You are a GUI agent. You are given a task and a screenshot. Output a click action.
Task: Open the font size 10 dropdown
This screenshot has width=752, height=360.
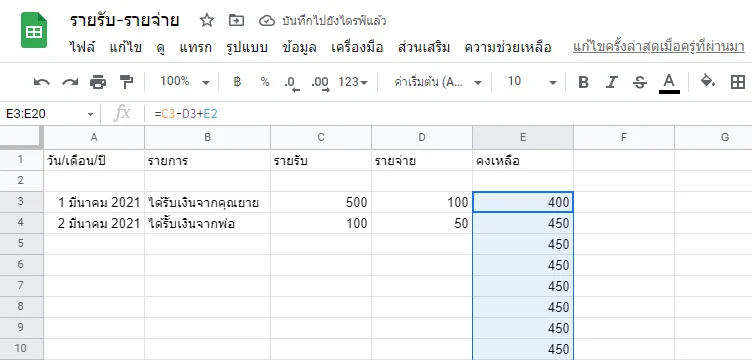pos(532,82)
